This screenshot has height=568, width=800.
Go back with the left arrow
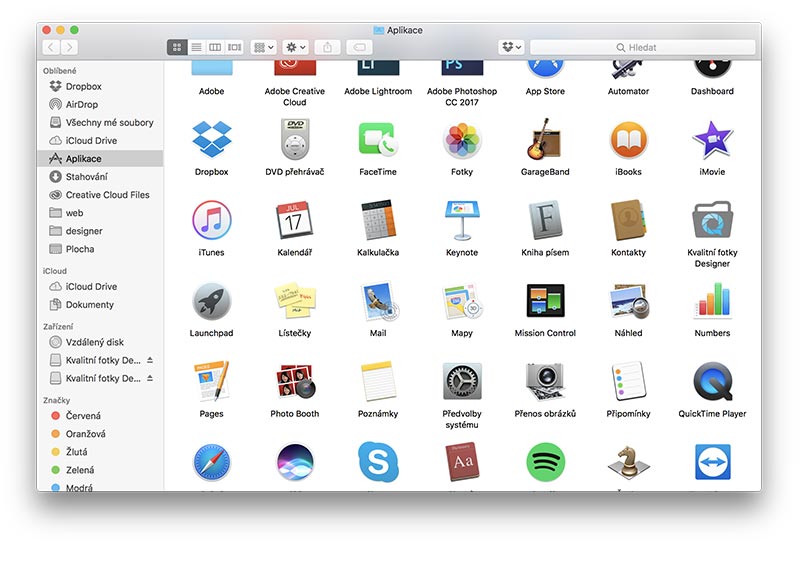pyautogui.click(x=51, y=47)
